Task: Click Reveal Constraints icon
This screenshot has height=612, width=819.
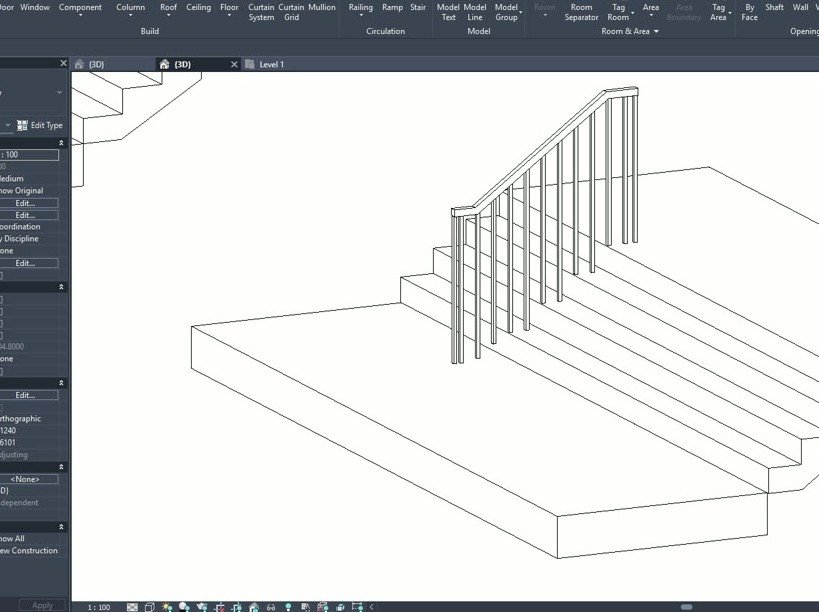Action: [x=358, y=607]
